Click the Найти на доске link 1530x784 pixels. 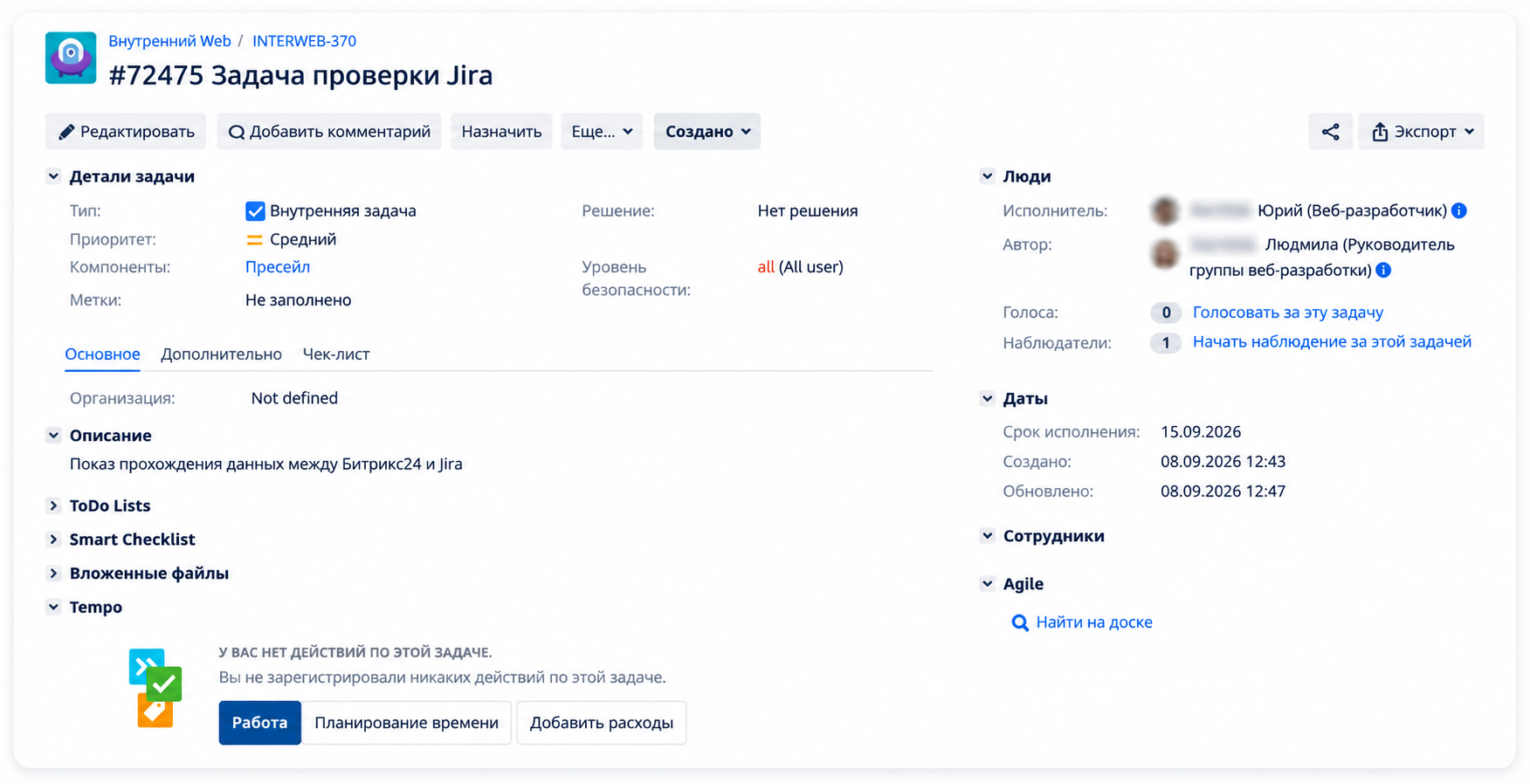(1094, 623)
